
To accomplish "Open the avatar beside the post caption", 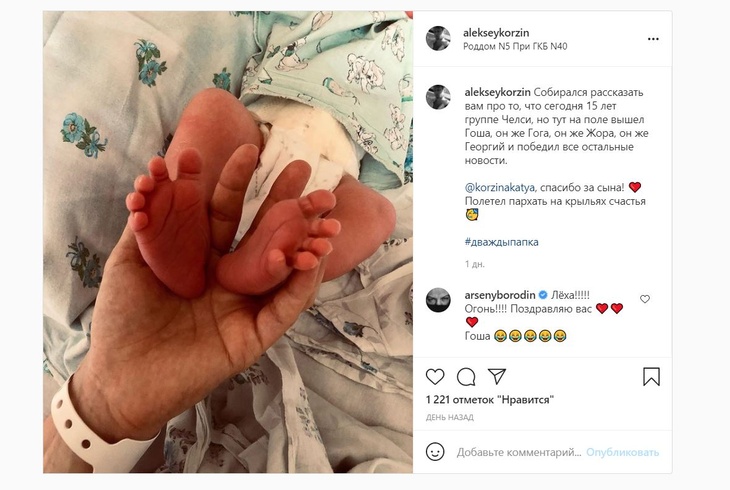I will click(x=438, y=97).
